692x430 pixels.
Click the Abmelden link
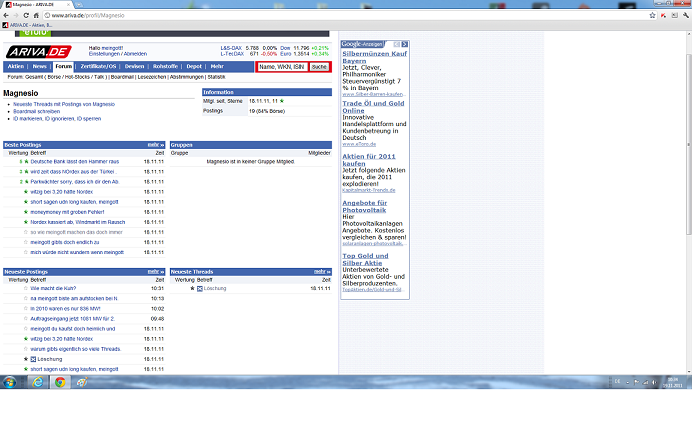135,54
